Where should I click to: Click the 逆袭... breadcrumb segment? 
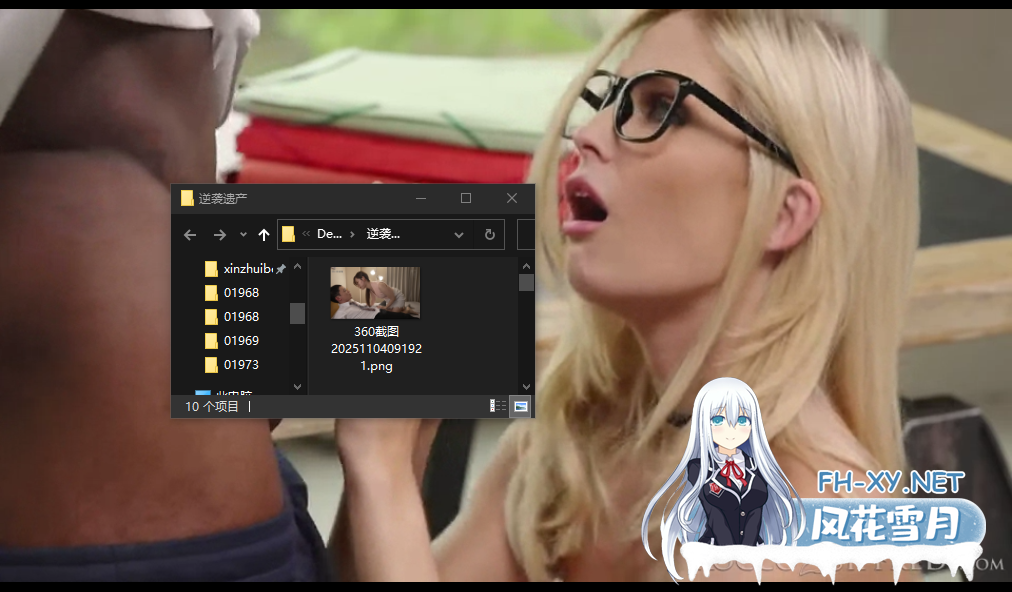[x=383, y=234]
